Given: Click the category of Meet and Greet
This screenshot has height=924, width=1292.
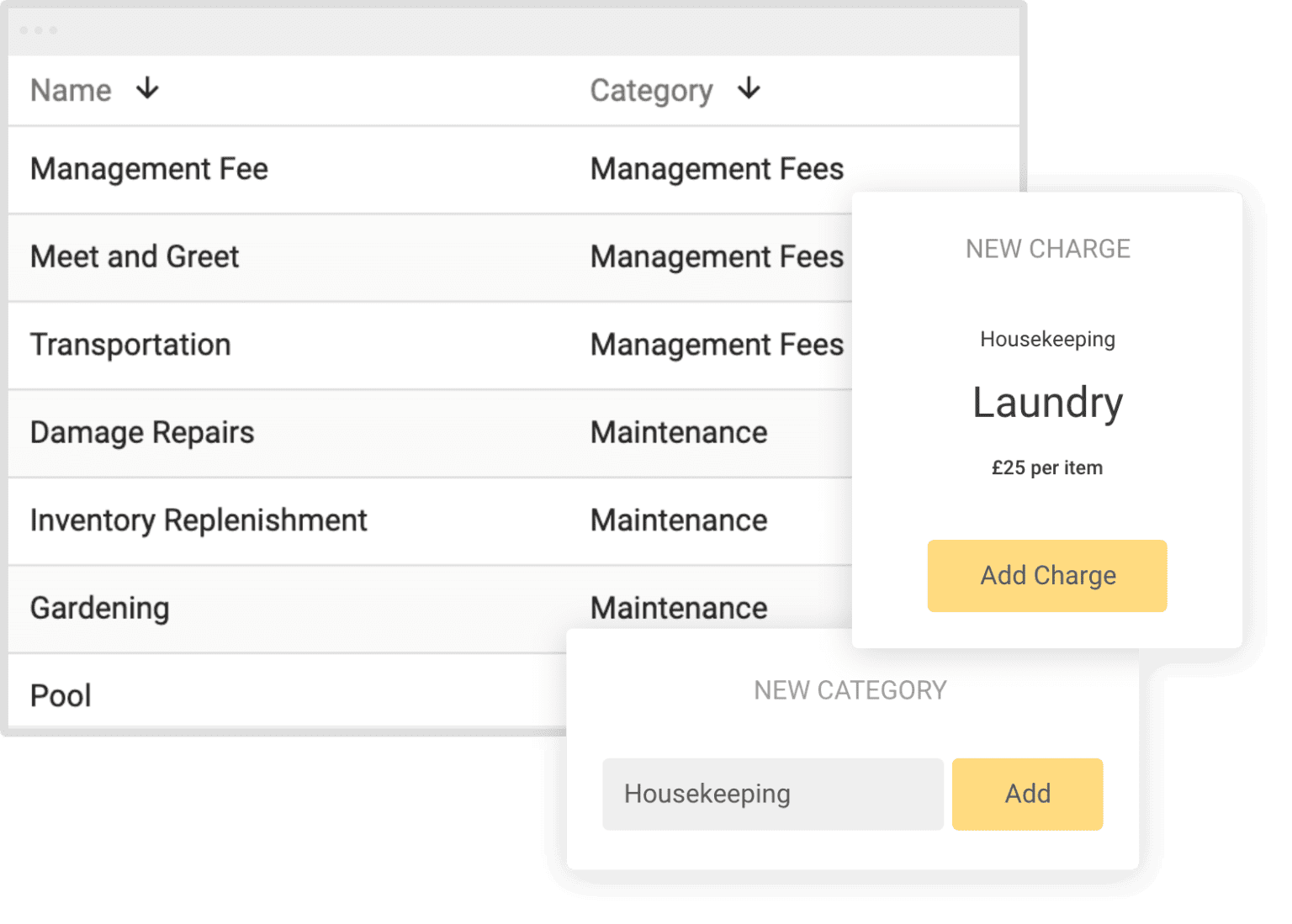Looking at the screenshot, I should click(x=717, y=256).
